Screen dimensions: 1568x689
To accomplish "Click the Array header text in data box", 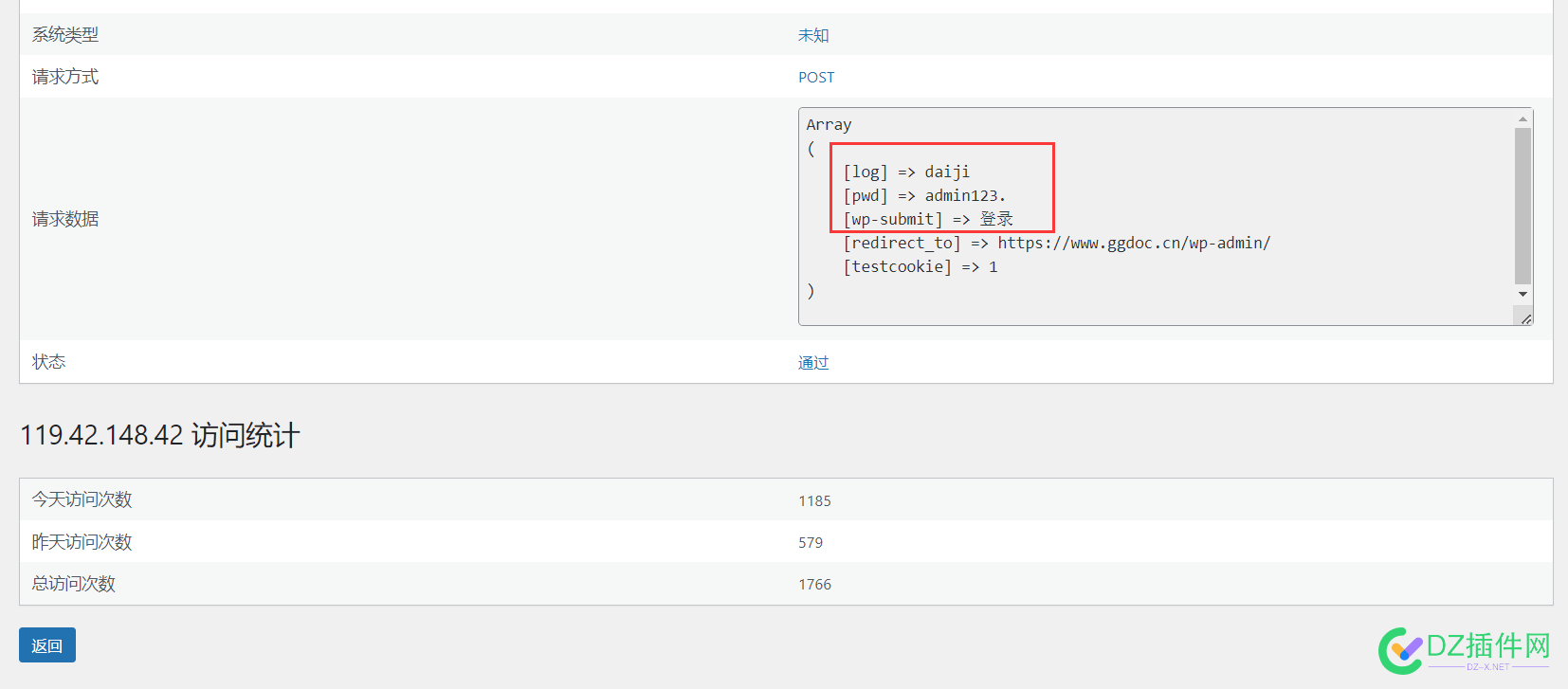I will pos(829,124).
